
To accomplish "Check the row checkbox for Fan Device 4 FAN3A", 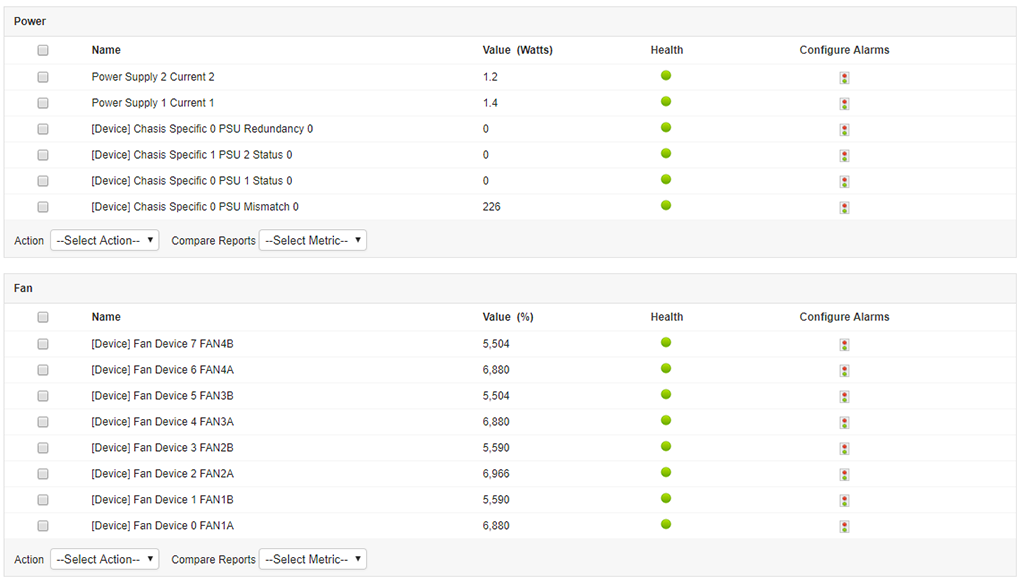I will (x=42, y=421).
